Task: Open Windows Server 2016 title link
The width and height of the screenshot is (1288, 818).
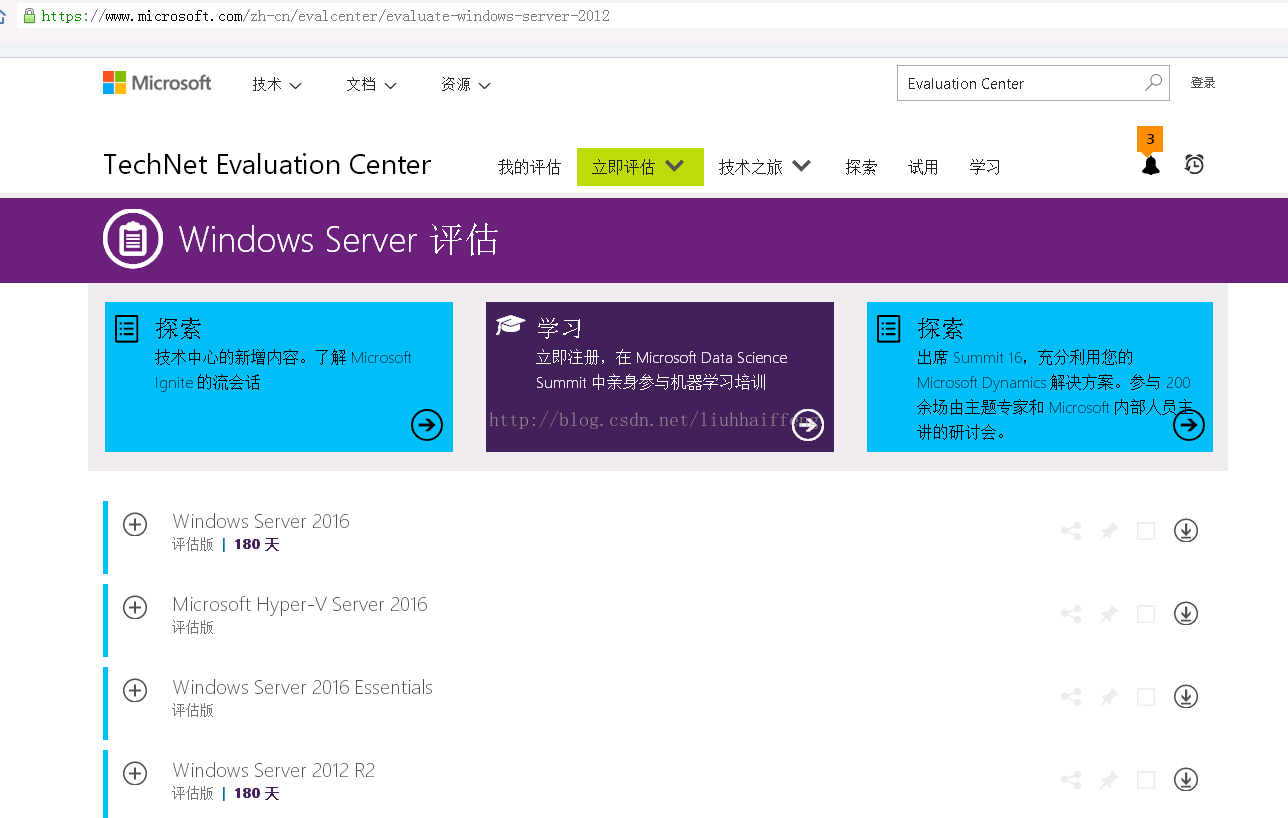Action: pyautogui.click(x=261, y=521)
